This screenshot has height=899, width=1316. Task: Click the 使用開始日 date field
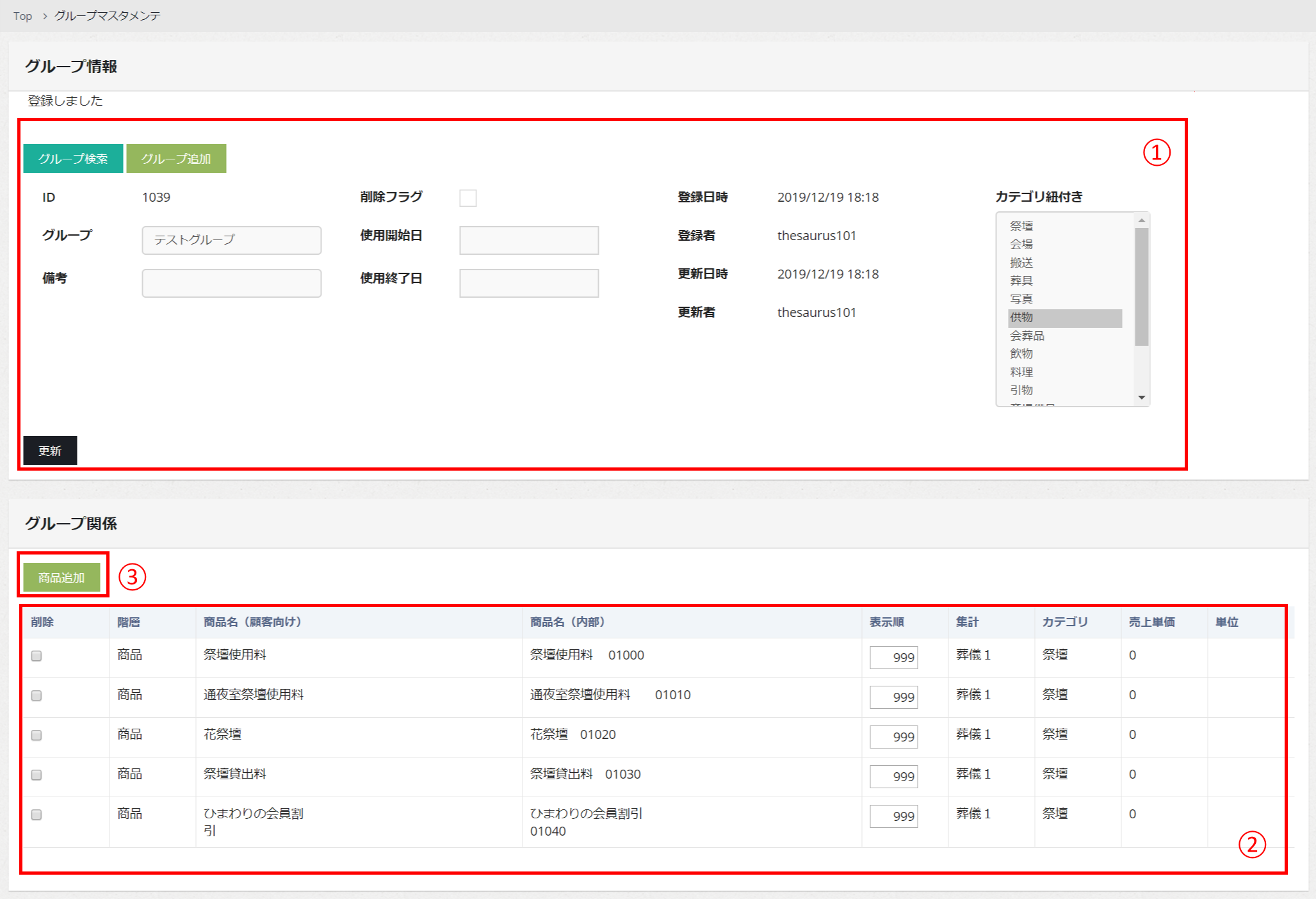[x=528, y=240]
